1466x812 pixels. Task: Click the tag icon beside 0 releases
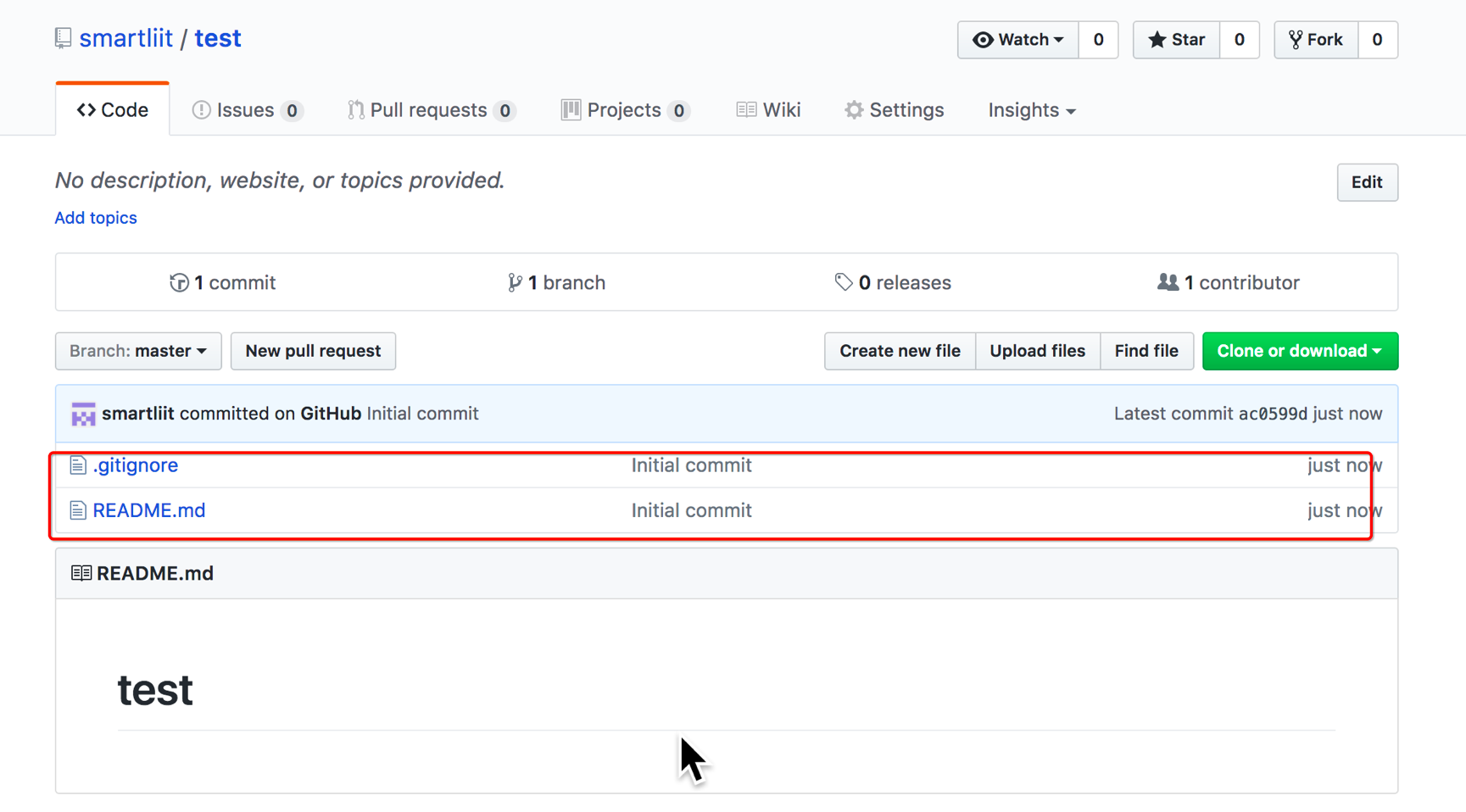click(x=844, y=282)
